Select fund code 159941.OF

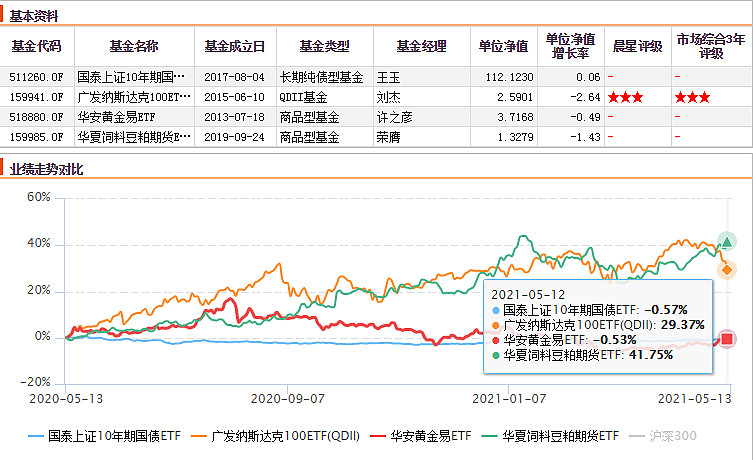[x=36, y=97]
